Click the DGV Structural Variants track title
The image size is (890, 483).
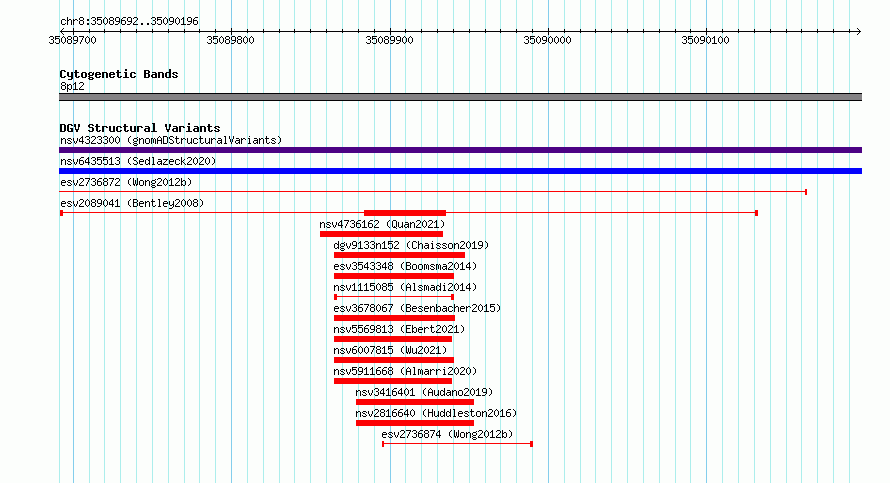(x=140, y=128)
